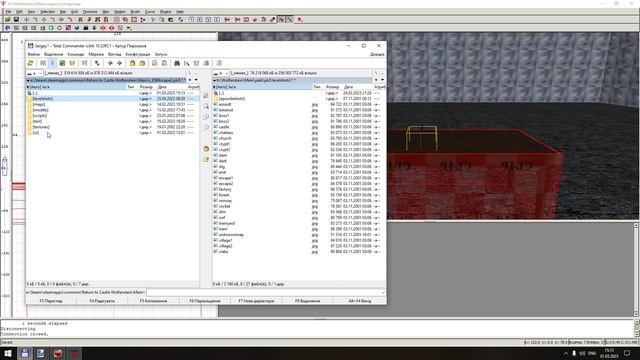
Task: Open the notification center icon in taskbar
Action: coord(627,353)
